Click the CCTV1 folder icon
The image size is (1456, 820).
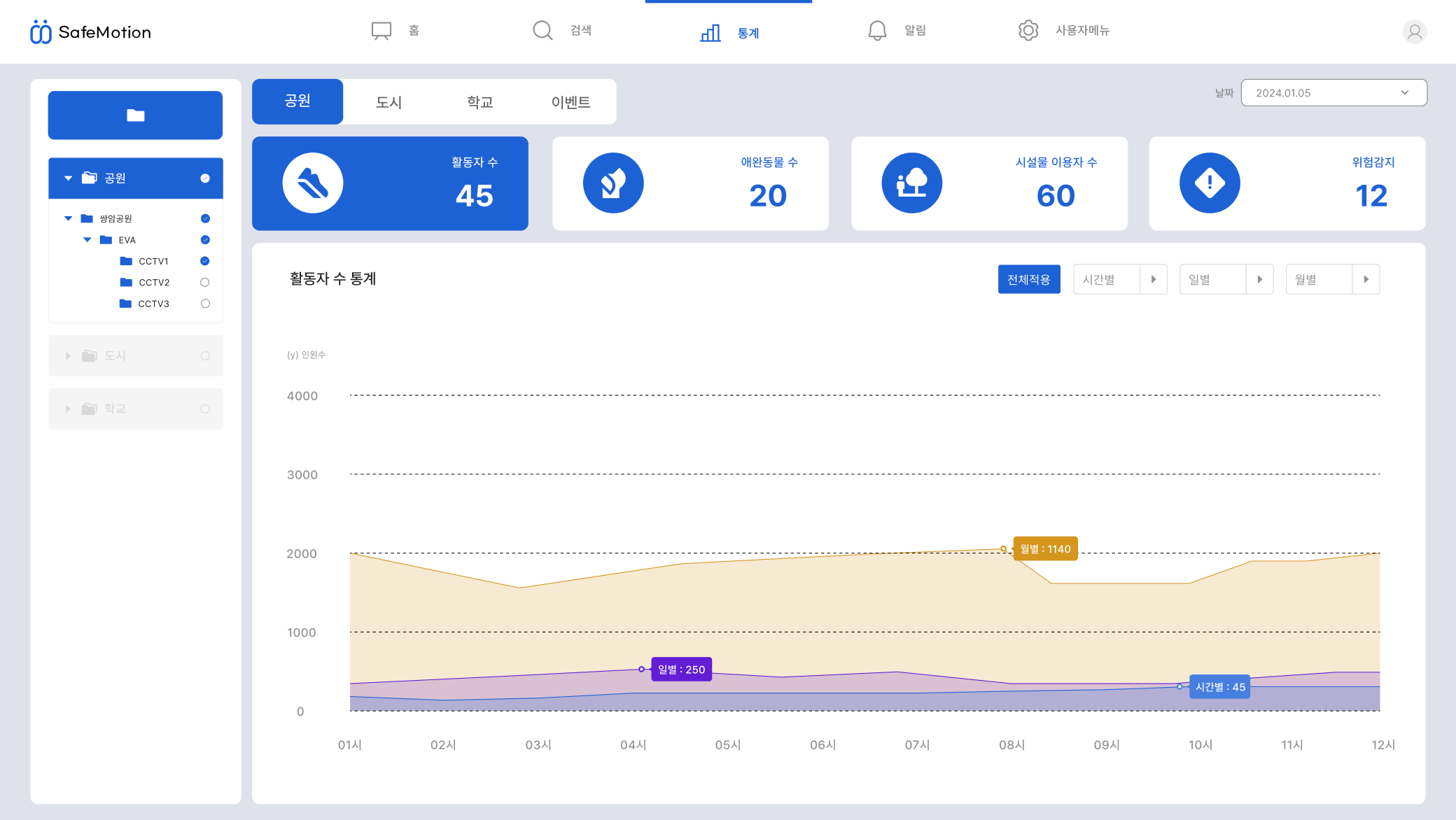(126, 261)
